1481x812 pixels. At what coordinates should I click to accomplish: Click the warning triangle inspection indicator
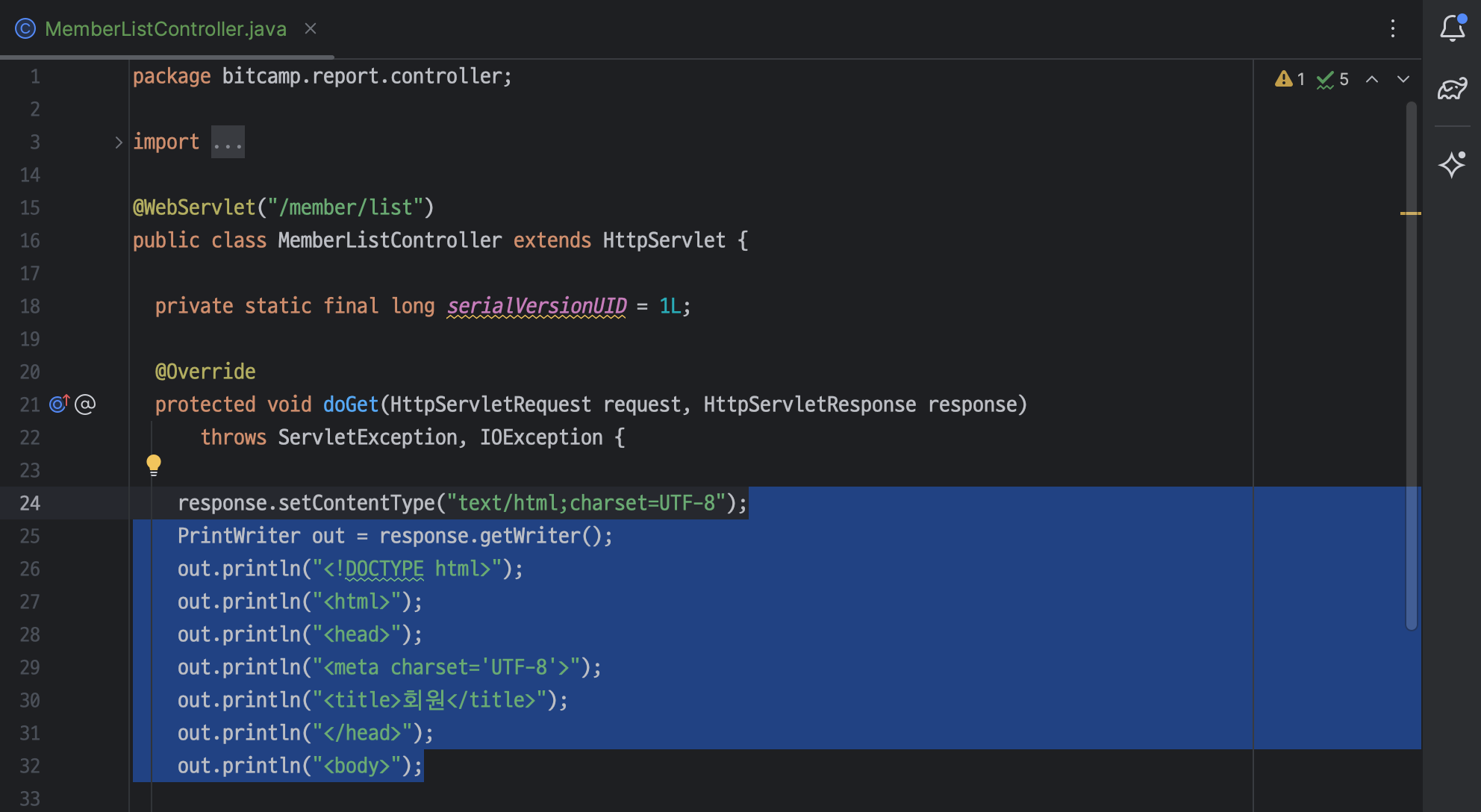(1283, 79)
